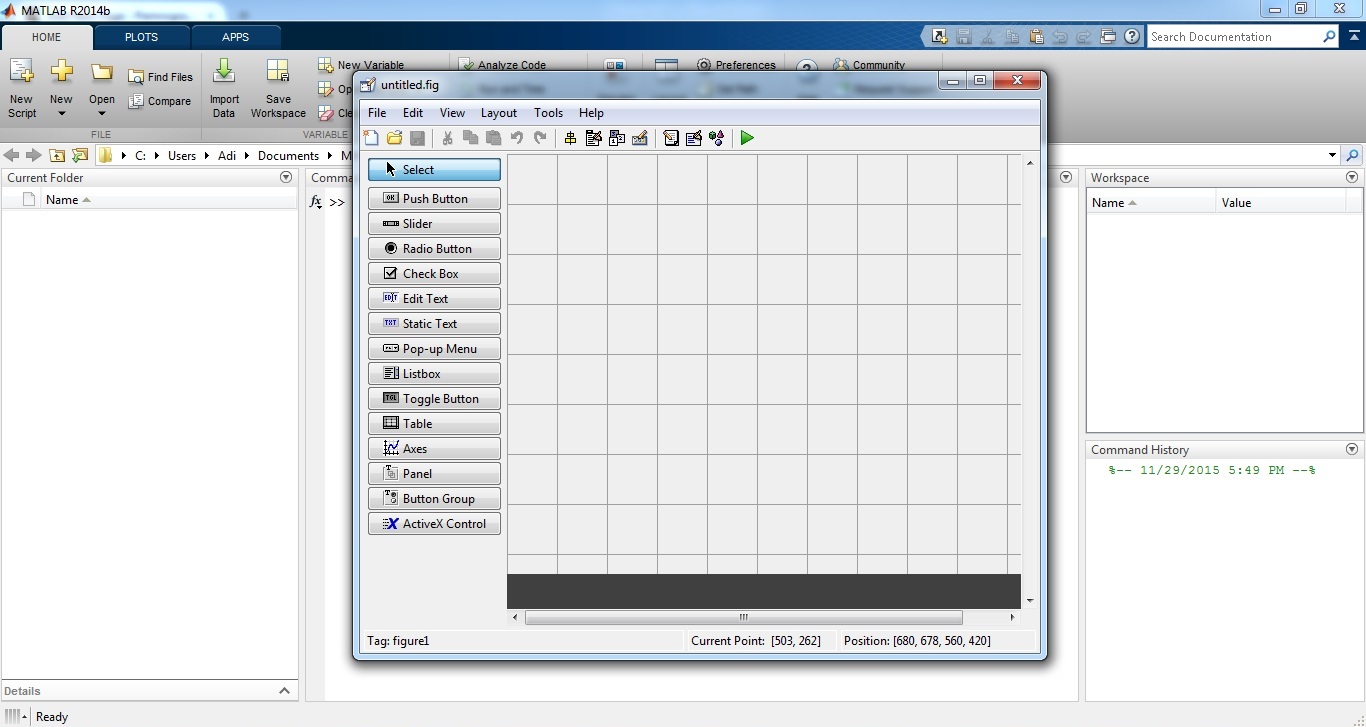Image resolution: width=1366 pixels, height=727 pixels.
Task: Select the Radio Button component tool
Action: [x=434, y=249]
